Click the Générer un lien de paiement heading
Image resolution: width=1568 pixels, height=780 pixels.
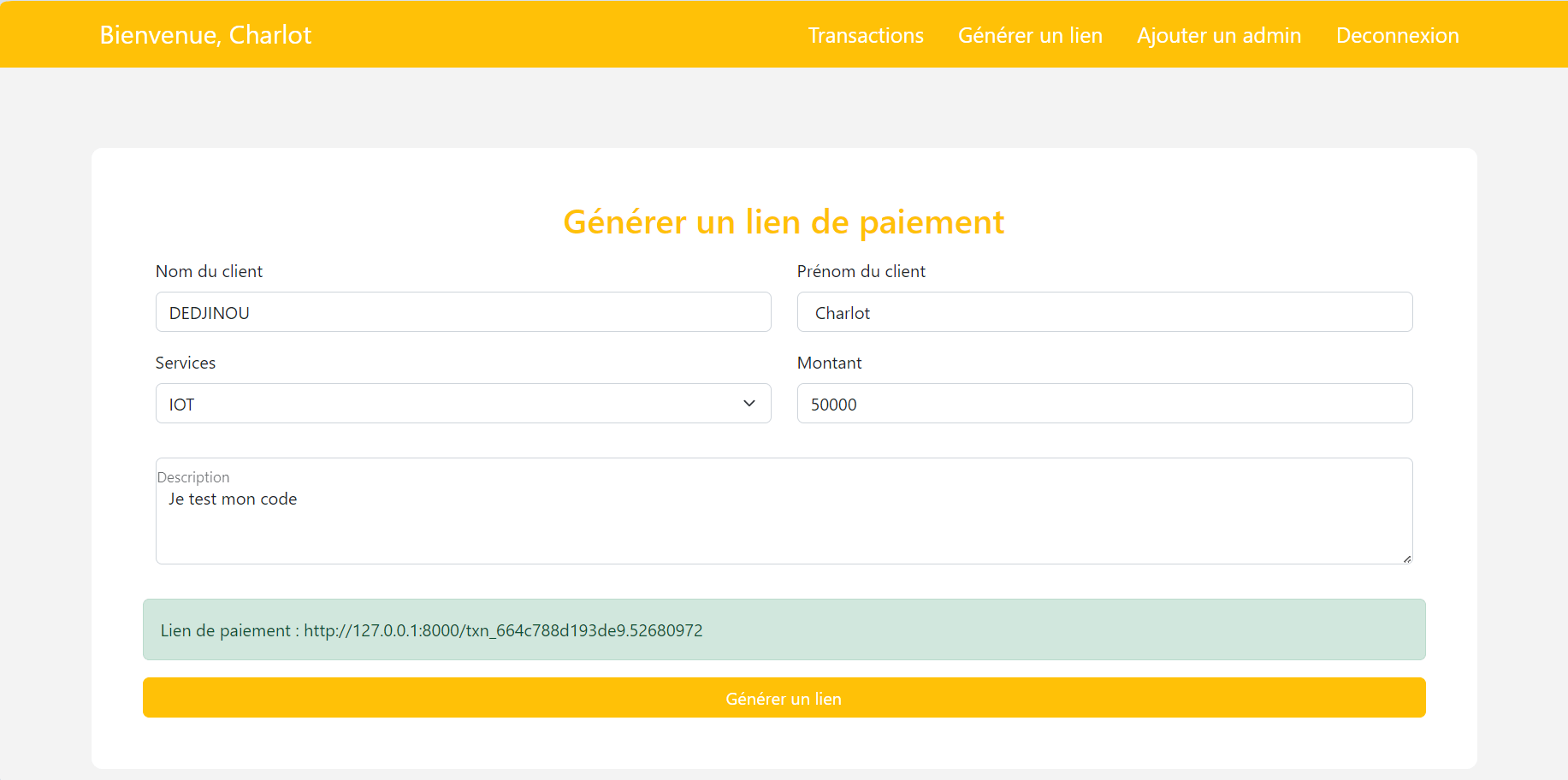point(784,222)
